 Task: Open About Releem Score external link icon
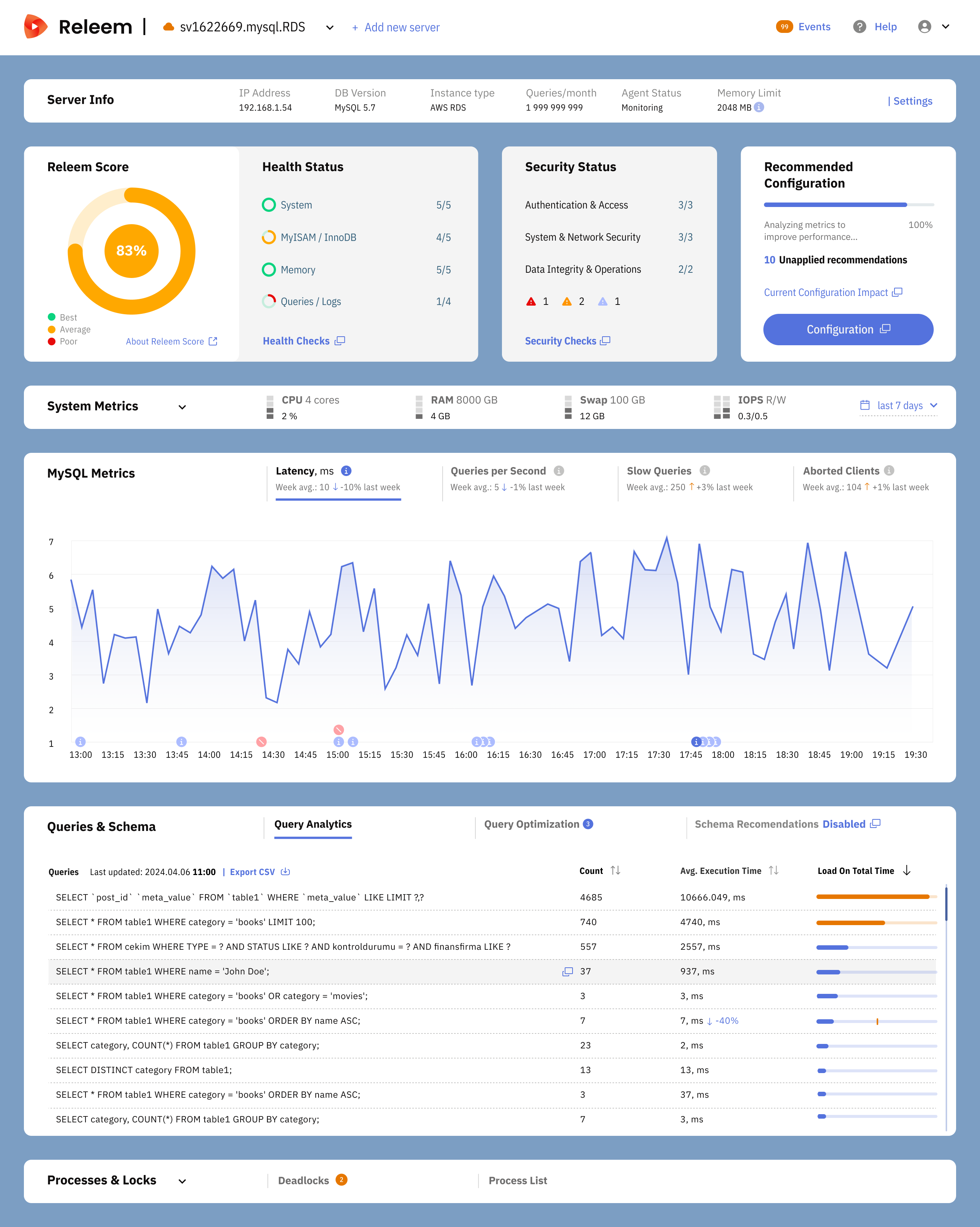point(213,341)
